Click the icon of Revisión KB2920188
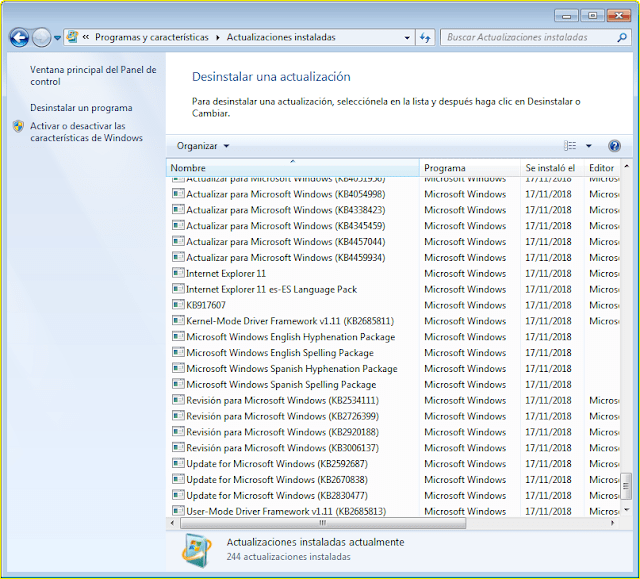 coord(178,432)
